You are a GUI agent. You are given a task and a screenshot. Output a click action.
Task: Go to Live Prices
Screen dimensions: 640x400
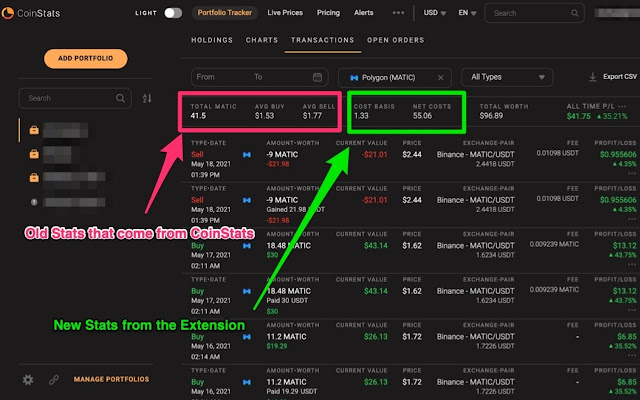[285, 13]
